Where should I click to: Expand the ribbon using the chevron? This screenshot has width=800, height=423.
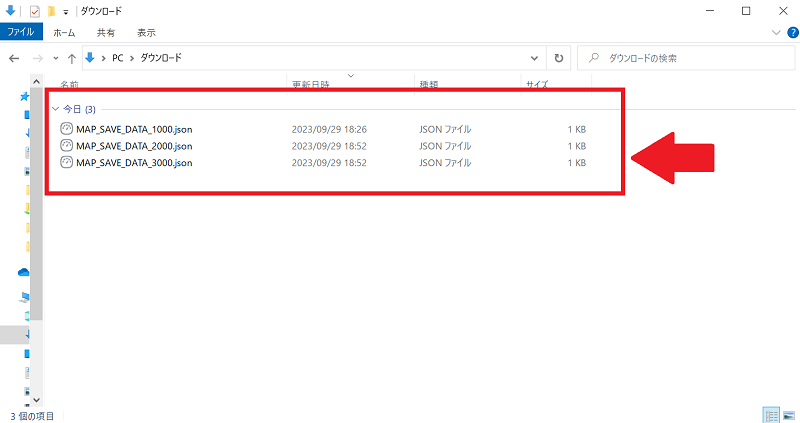tap(776, 32)
